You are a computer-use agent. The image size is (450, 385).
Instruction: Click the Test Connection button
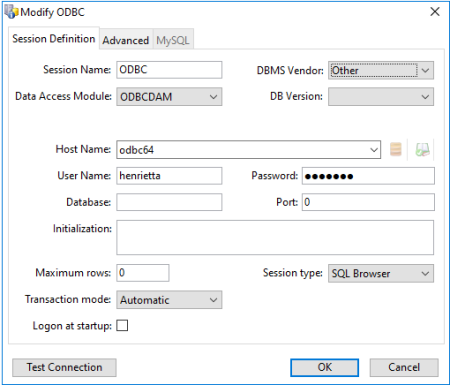[64, 367]
